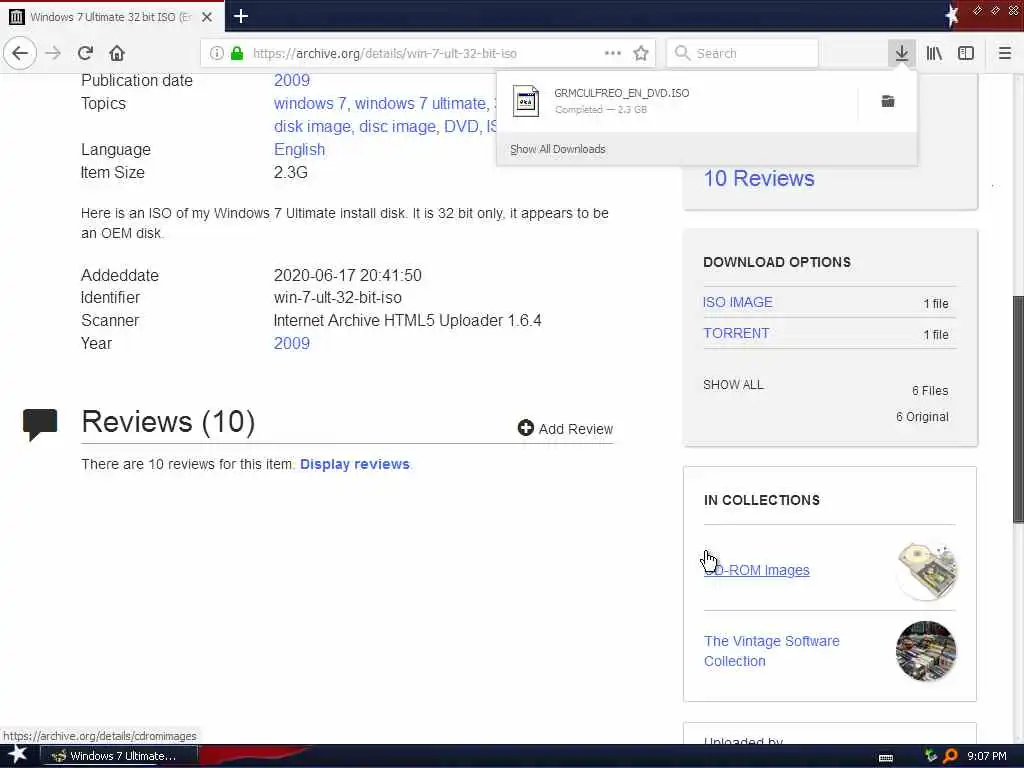Viewport: 1024px width, 768px height.
Task: Reload the current page
Action: tap(86, 53)
